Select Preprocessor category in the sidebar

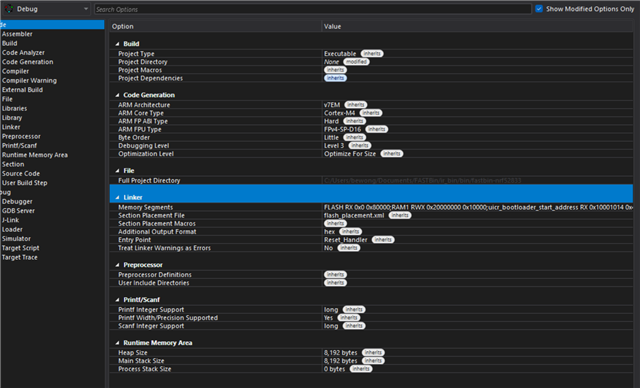tap(21, 136)
